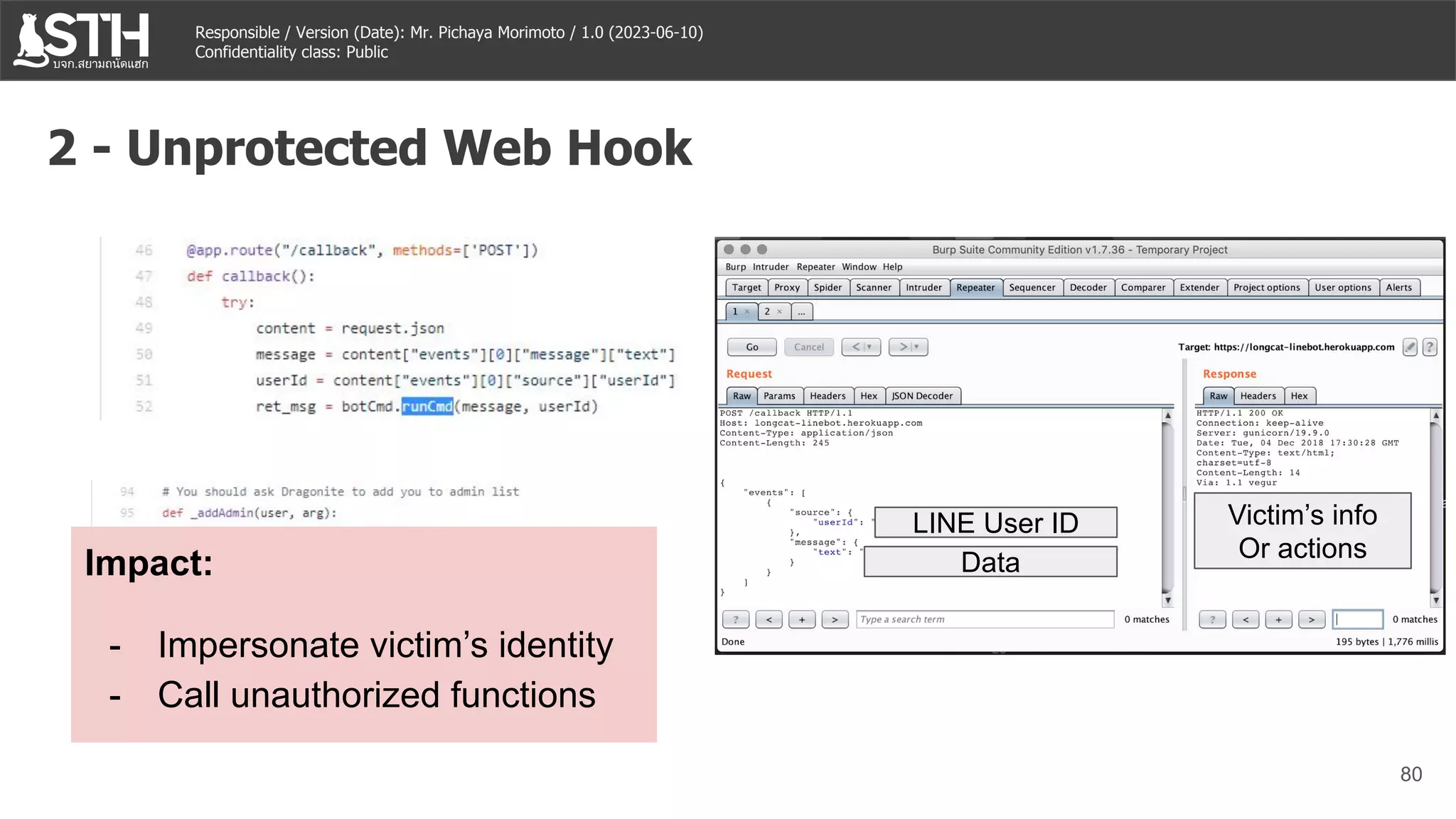Open the target help question-mark icon

point(1430,347)
